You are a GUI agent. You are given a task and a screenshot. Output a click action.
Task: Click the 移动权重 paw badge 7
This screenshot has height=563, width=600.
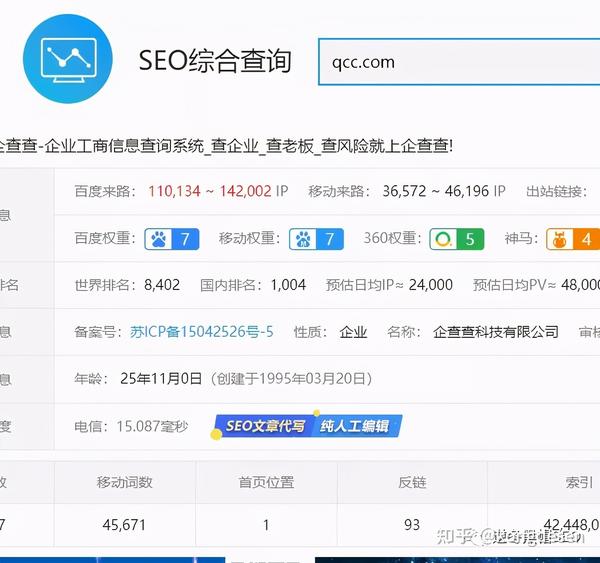(316, 239)
